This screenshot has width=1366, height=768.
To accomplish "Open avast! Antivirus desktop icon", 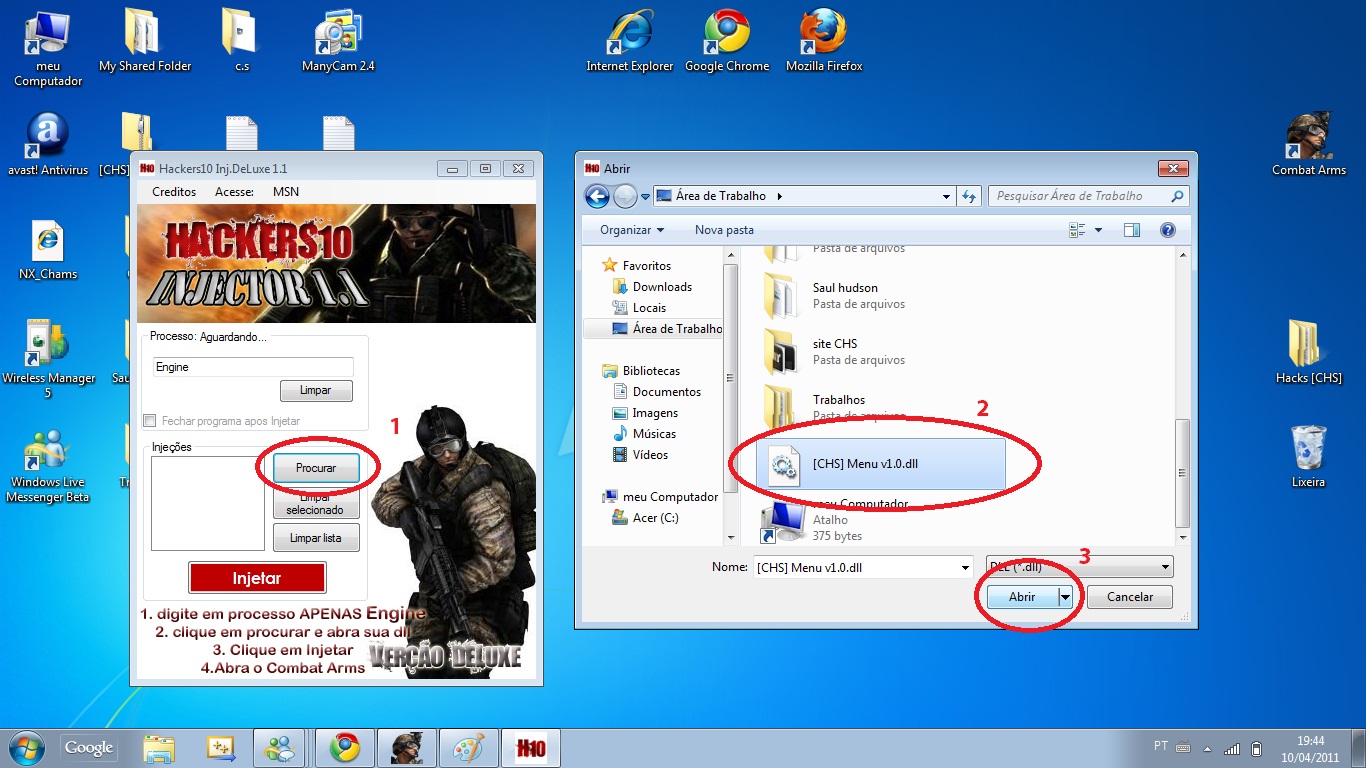I will point(47,144).
